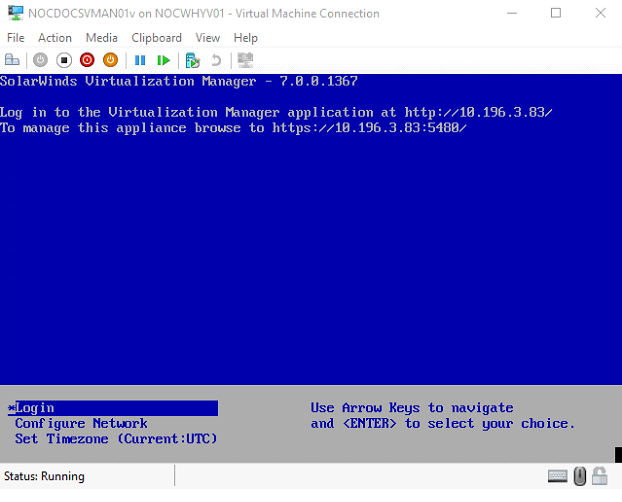Maximize the Virtual Machine Connection window
Viewport: 622px width, 502px height.
point(556,13)
